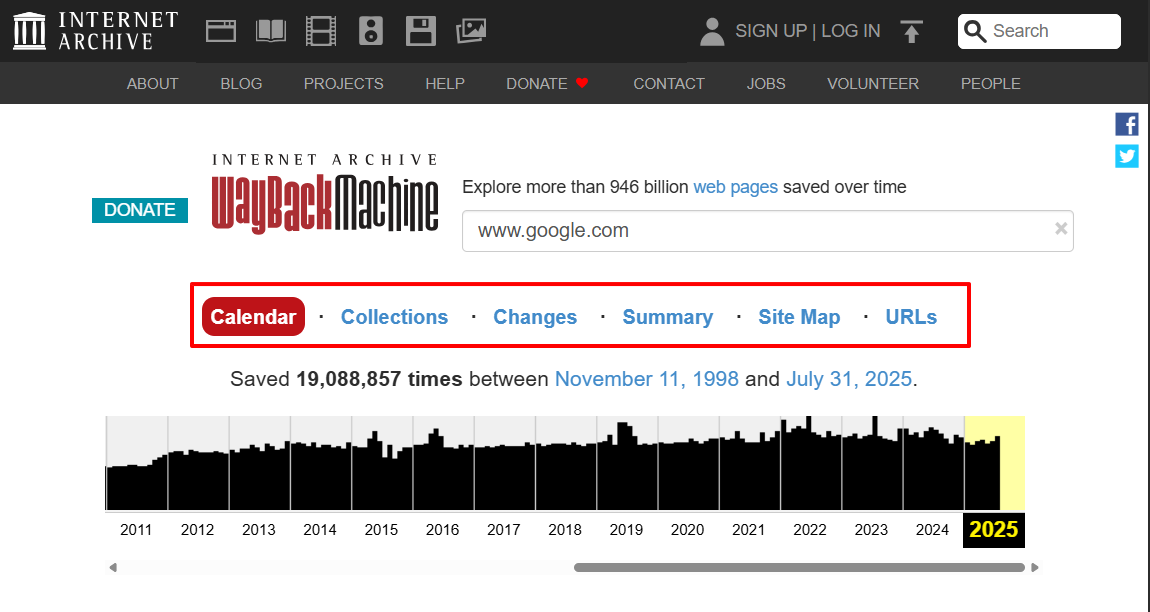This screenshot has height=612, width=1150.
Task: Open the PEOPLE menu item
Action: click(991, 84)
